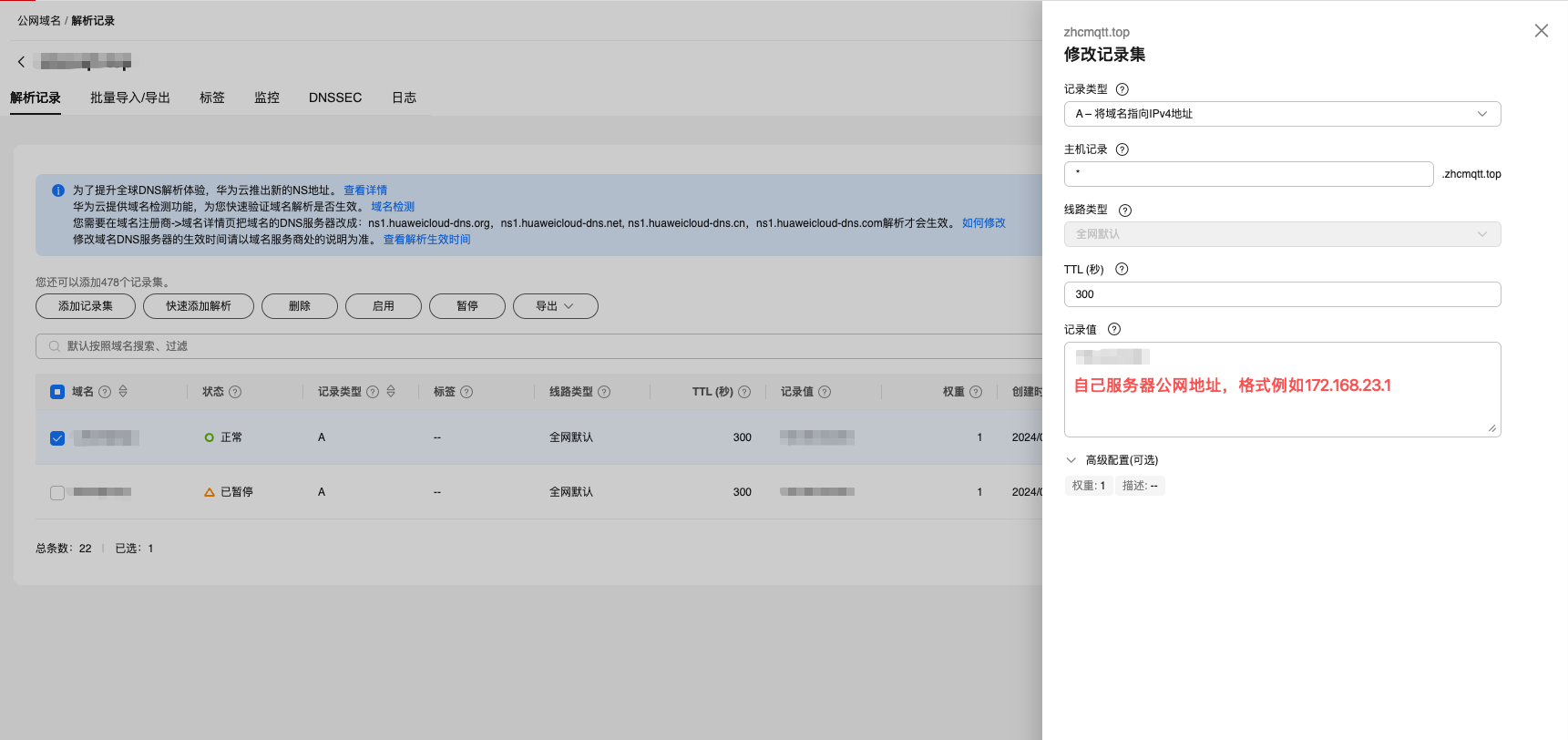This screenshot has width=1568, height=740.
Task: Click help icon beside 线路类型 table column header
Action: (x=604, y=392)
